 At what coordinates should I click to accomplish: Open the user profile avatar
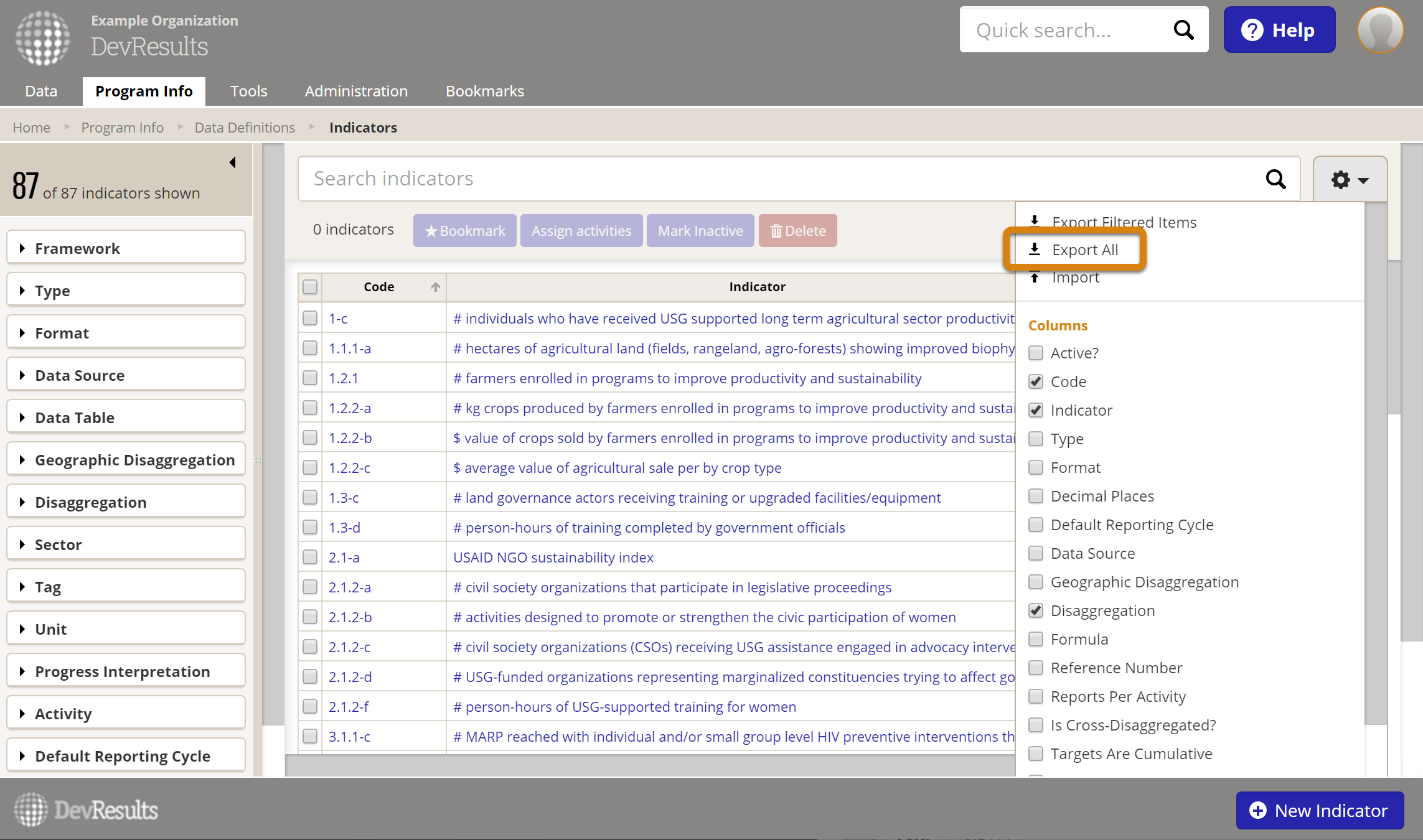pos(1380,30)
